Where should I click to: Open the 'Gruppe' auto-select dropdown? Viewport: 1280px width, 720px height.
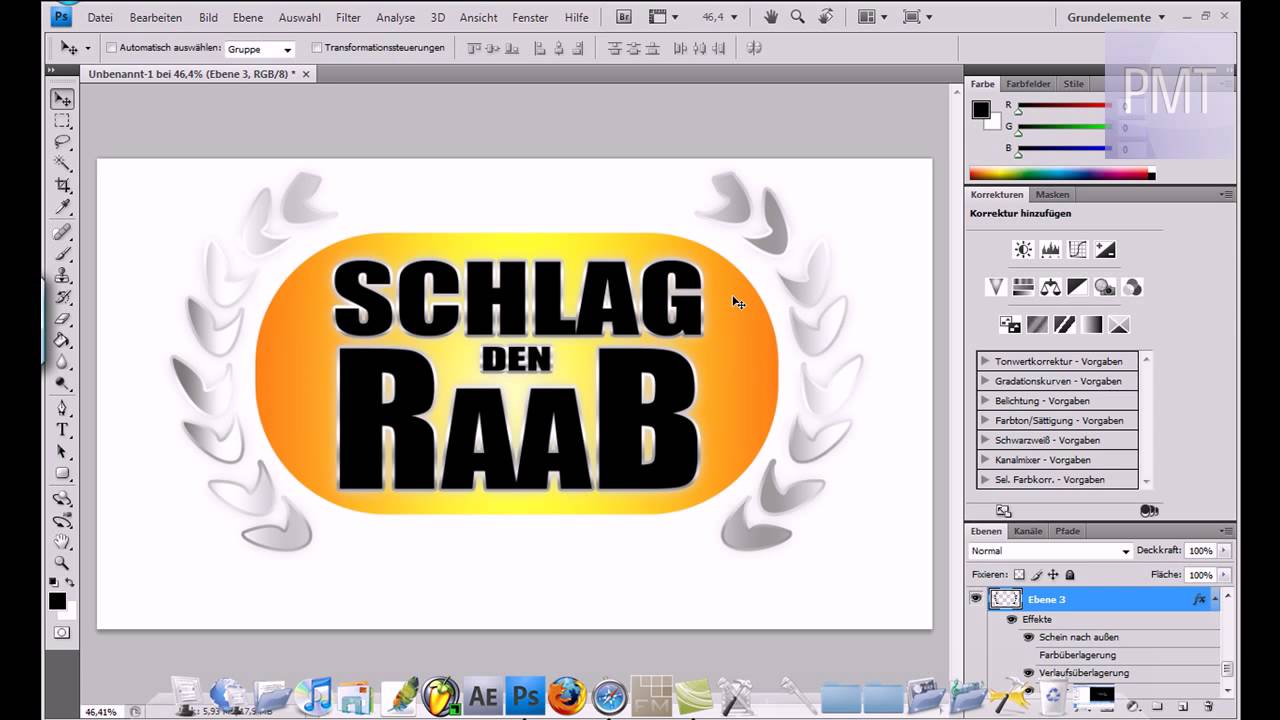pyautogui.click(x=260, y=49)
